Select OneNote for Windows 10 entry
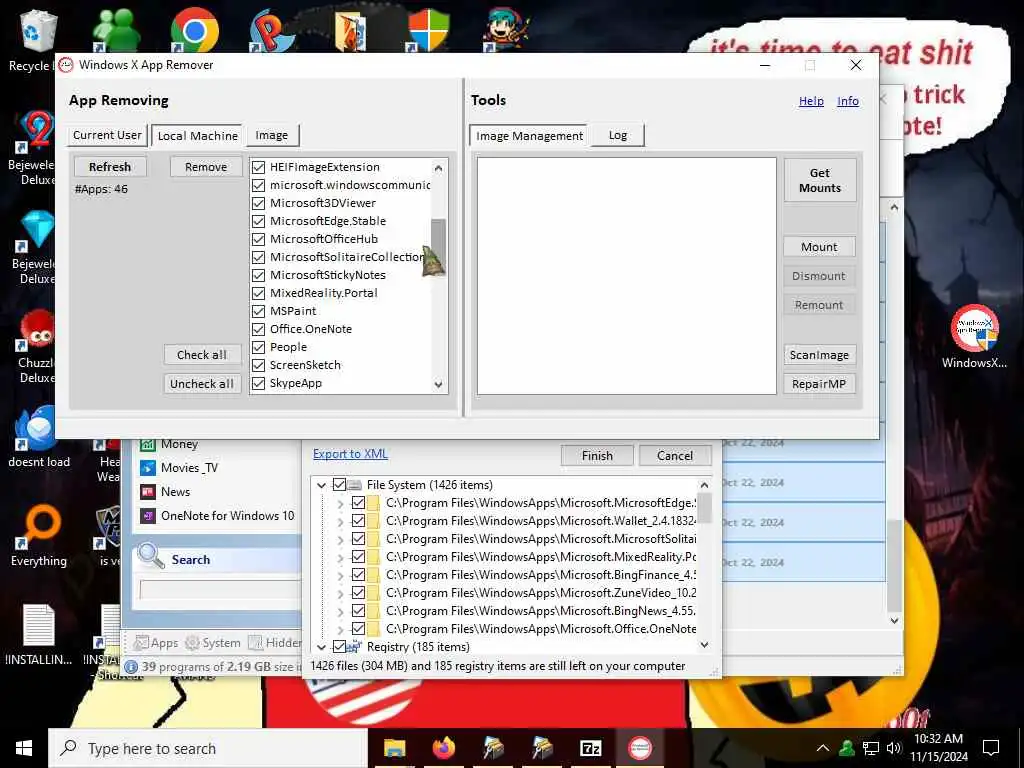Image resolution: width=1024 pixels, height=768 pixels. point(227,516)
